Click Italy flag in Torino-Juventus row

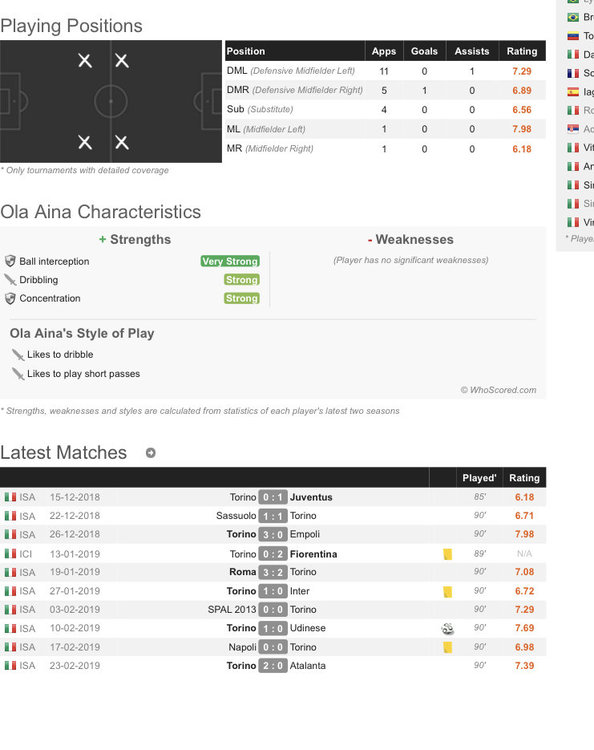point(10,497)
